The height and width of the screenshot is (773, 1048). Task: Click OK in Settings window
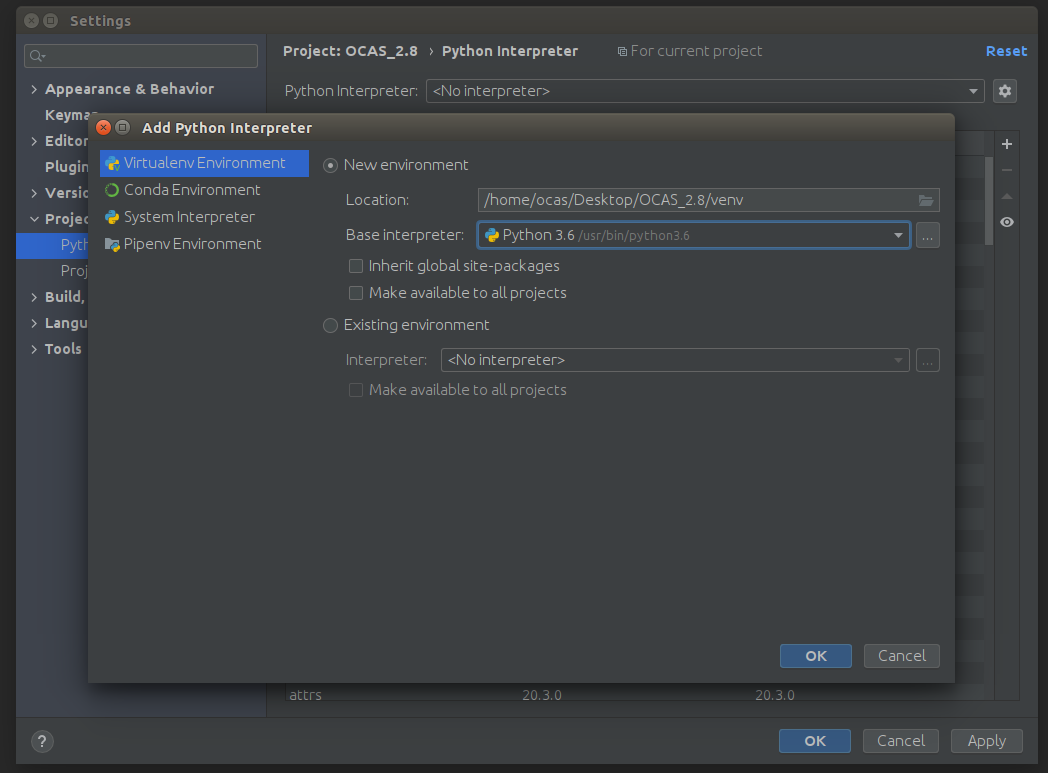(x=815, y=741)
